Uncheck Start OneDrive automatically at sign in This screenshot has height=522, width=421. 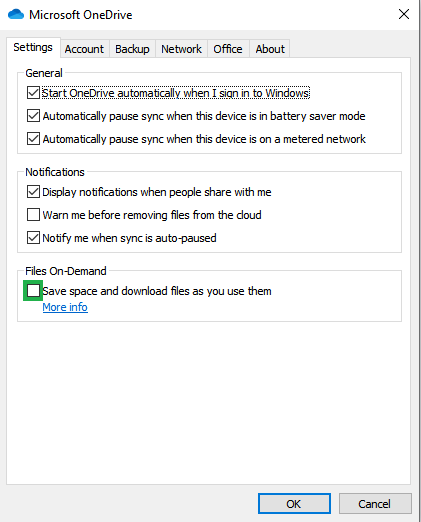pos(33,93)
